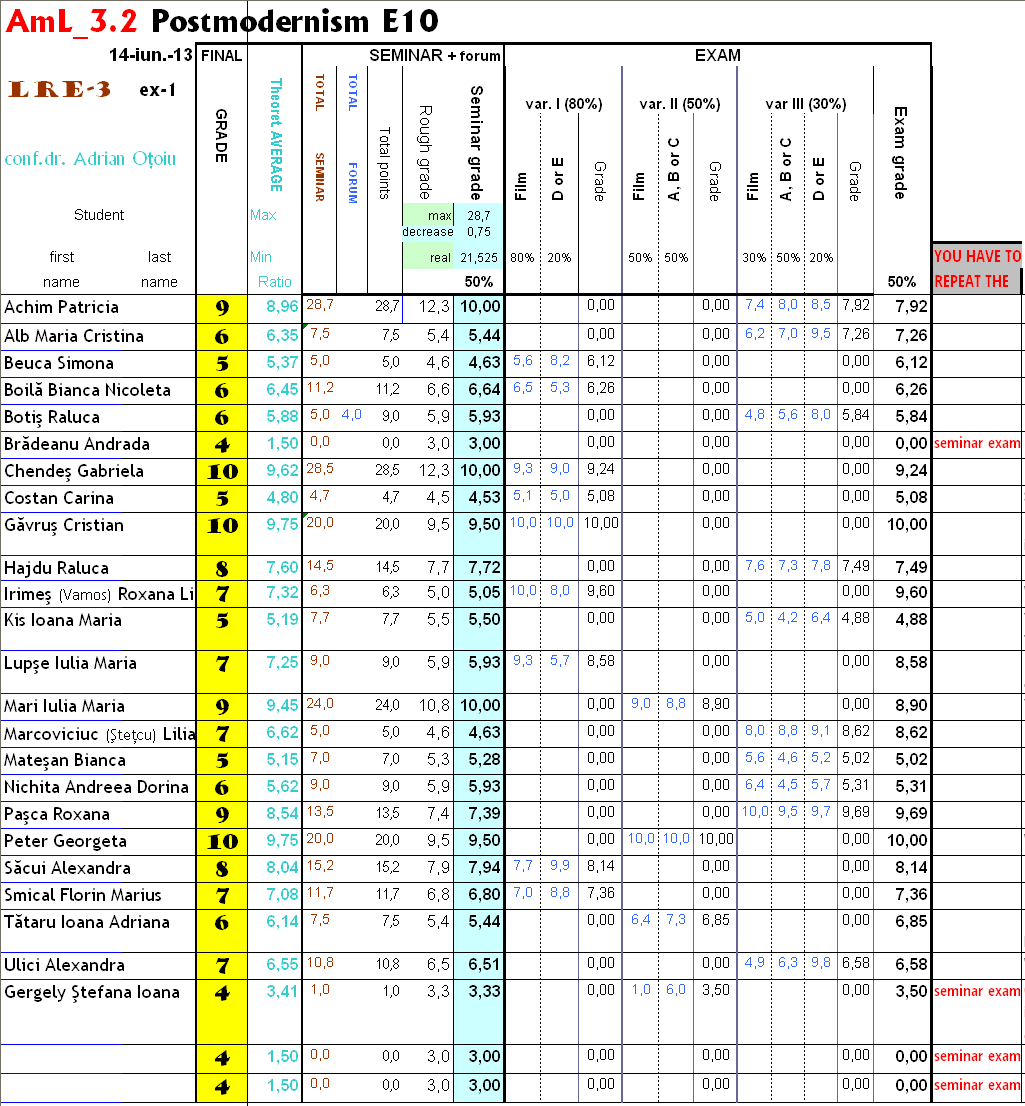Click student name 'Mari Iulia Maria'
Image resolution: width=1025 pixels, height=1106 pixels.
(63, 707)
